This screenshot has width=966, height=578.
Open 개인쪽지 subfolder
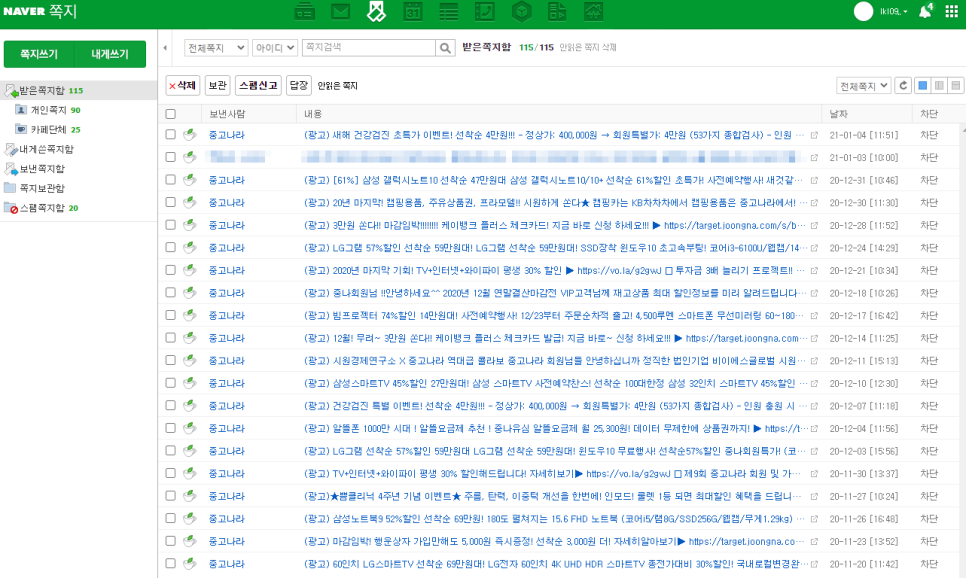48,110
